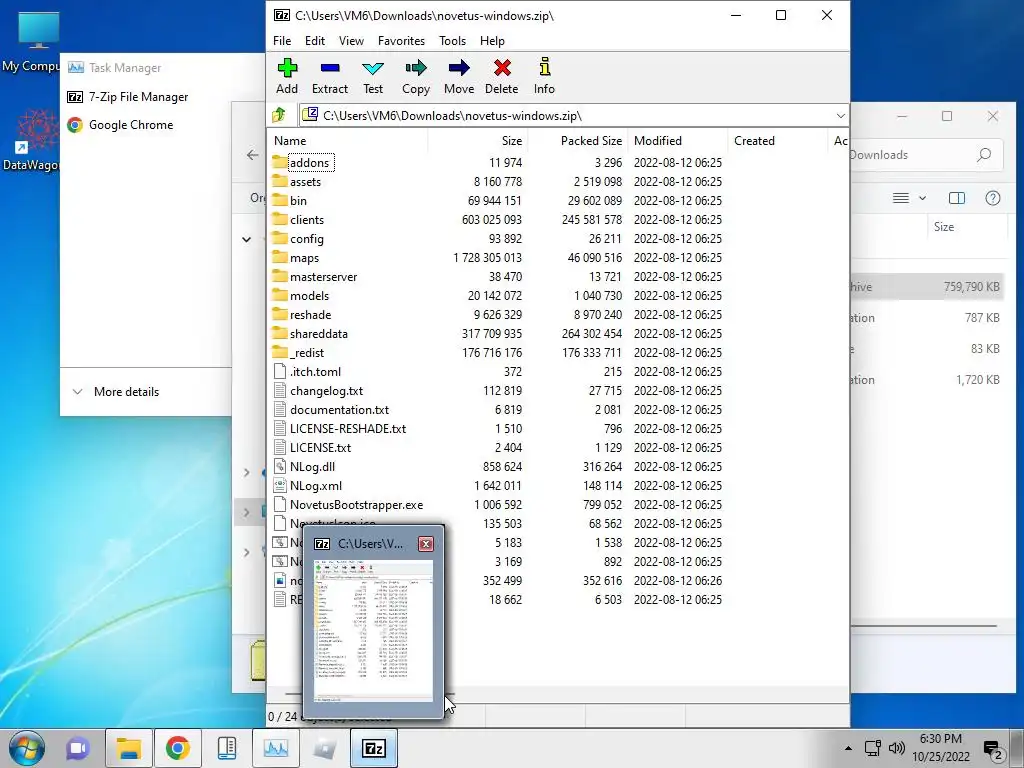Expand More details in Task Manager
This screenshot has height=768, width=1024.
(x=116, y=392)
